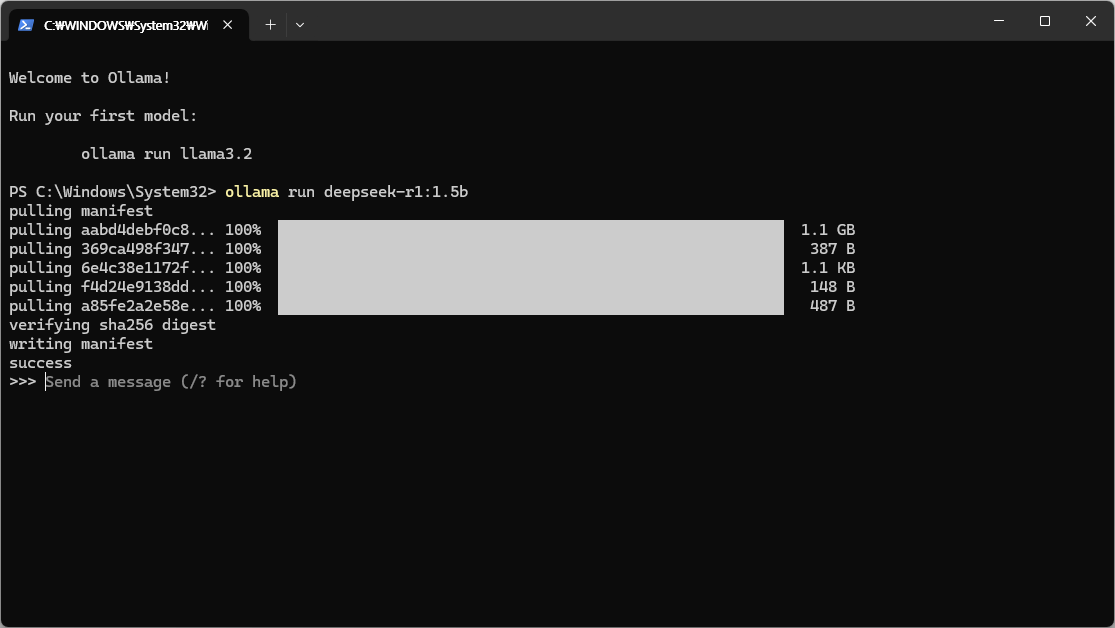Close the PowerShell tab
This screenshot has height=628, width=1115.
tap(228, 25)
